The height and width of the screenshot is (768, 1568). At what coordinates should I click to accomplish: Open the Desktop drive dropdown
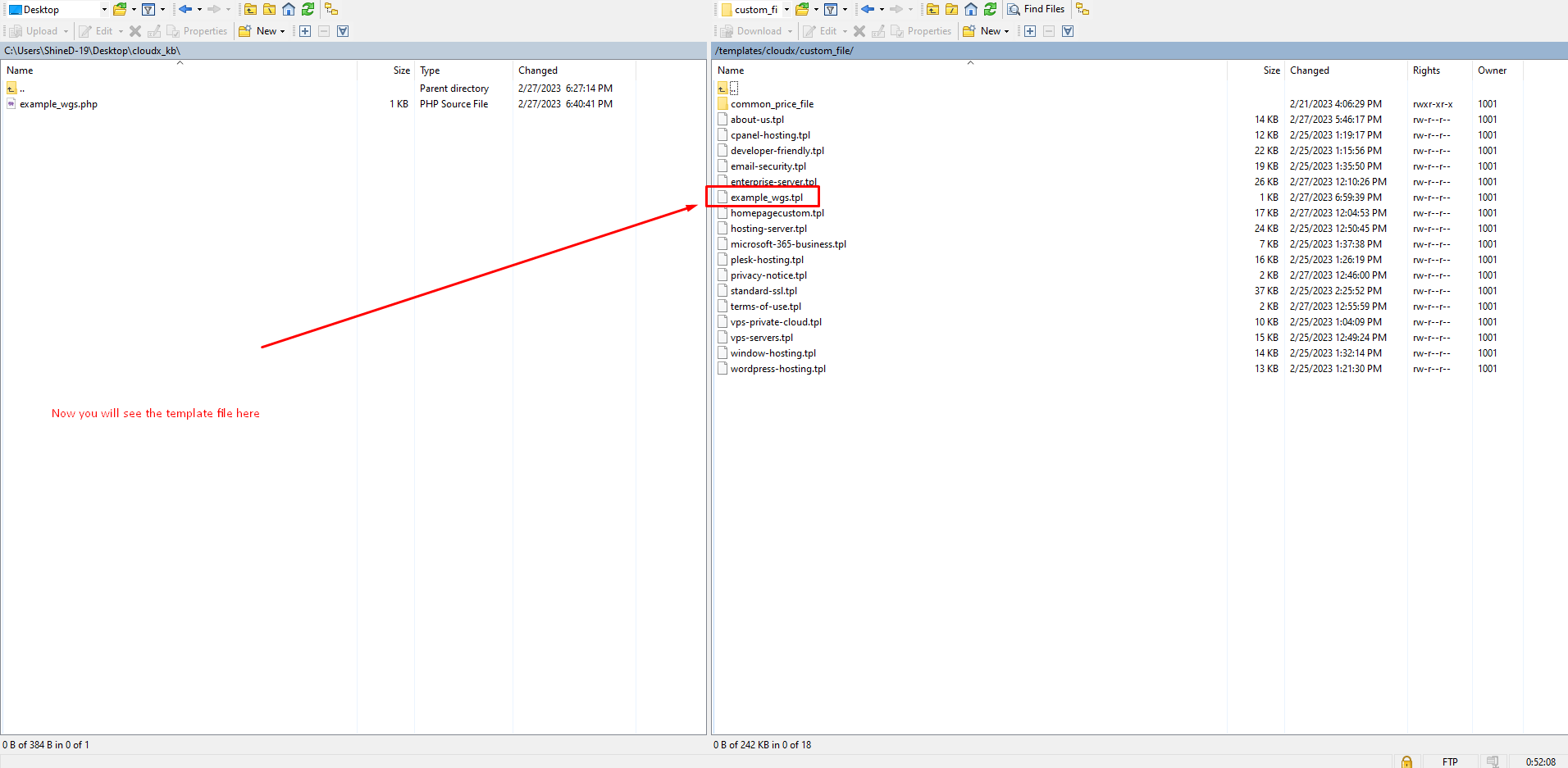pyautogui.click(x=103, y=10)
